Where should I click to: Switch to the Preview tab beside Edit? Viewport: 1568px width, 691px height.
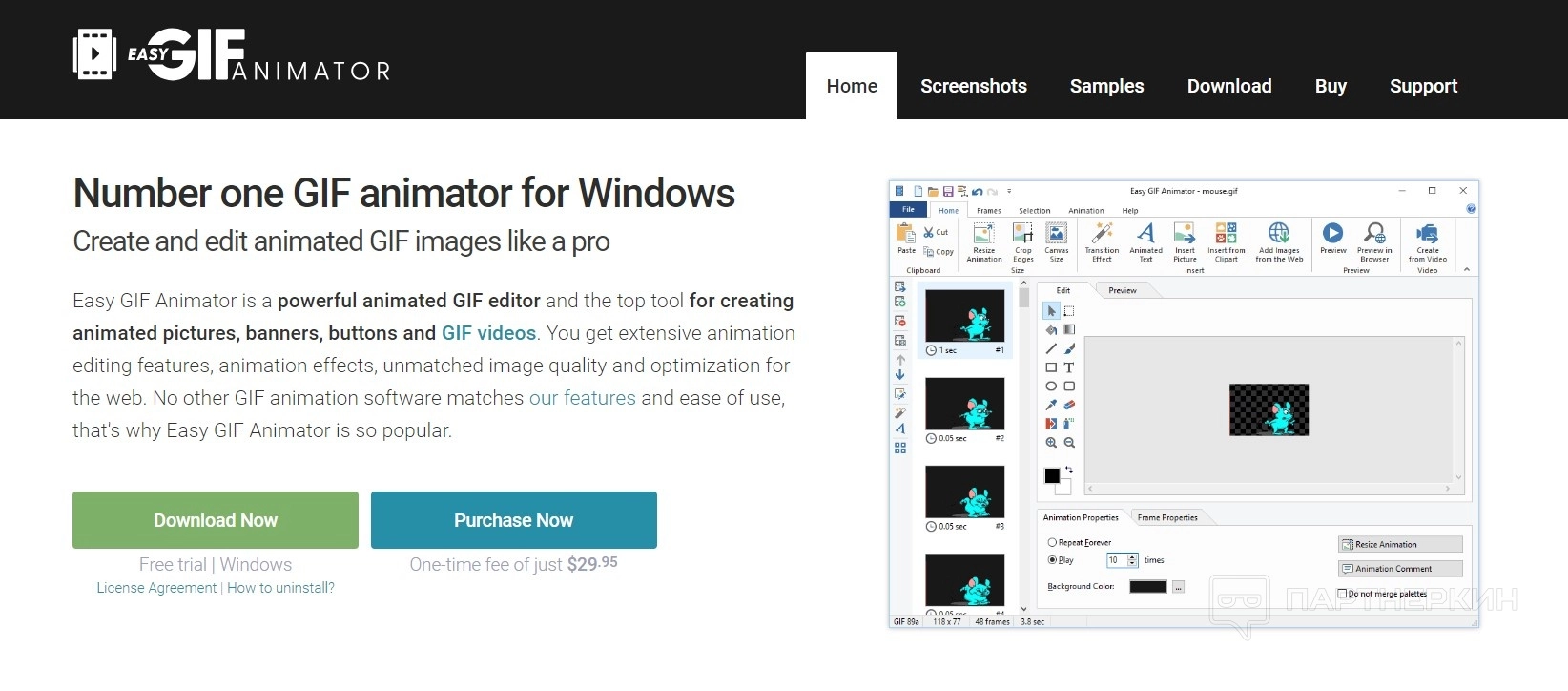[1123, 290]
